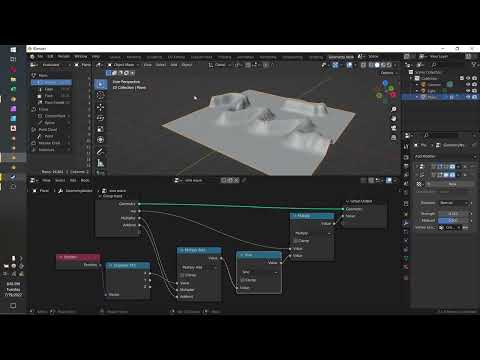480x360 pixels.
Task: Activate the Transform tool in viewport toolbar
Action: 100,140
